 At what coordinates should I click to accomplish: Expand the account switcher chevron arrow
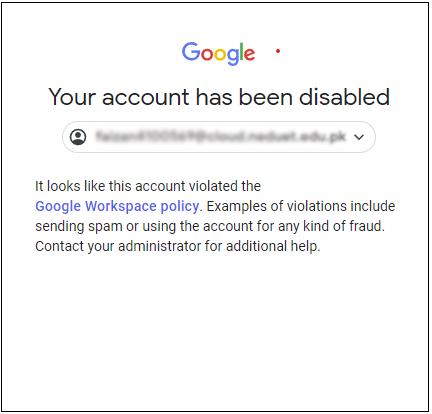359,137
